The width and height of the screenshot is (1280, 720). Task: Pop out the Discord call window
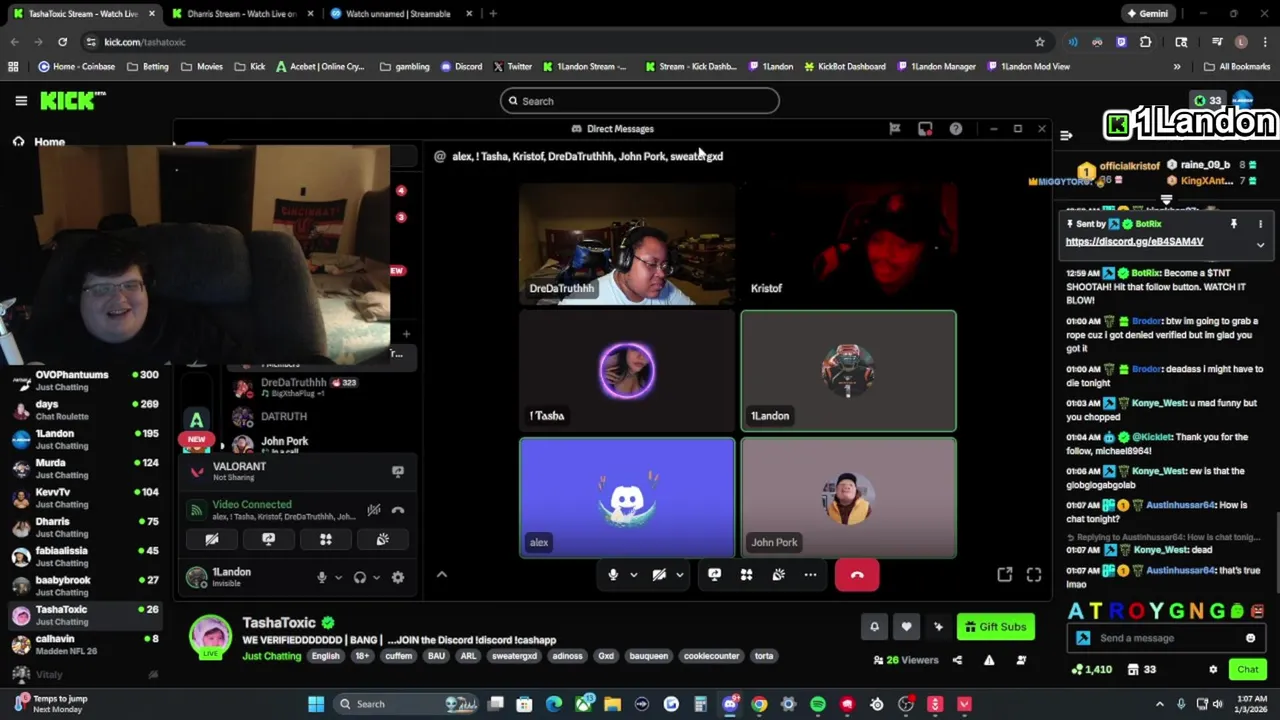1005,574
